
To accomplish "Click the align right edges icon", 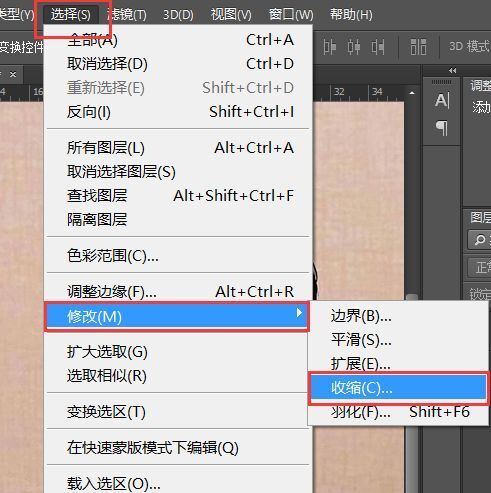I will coord(378,47).
